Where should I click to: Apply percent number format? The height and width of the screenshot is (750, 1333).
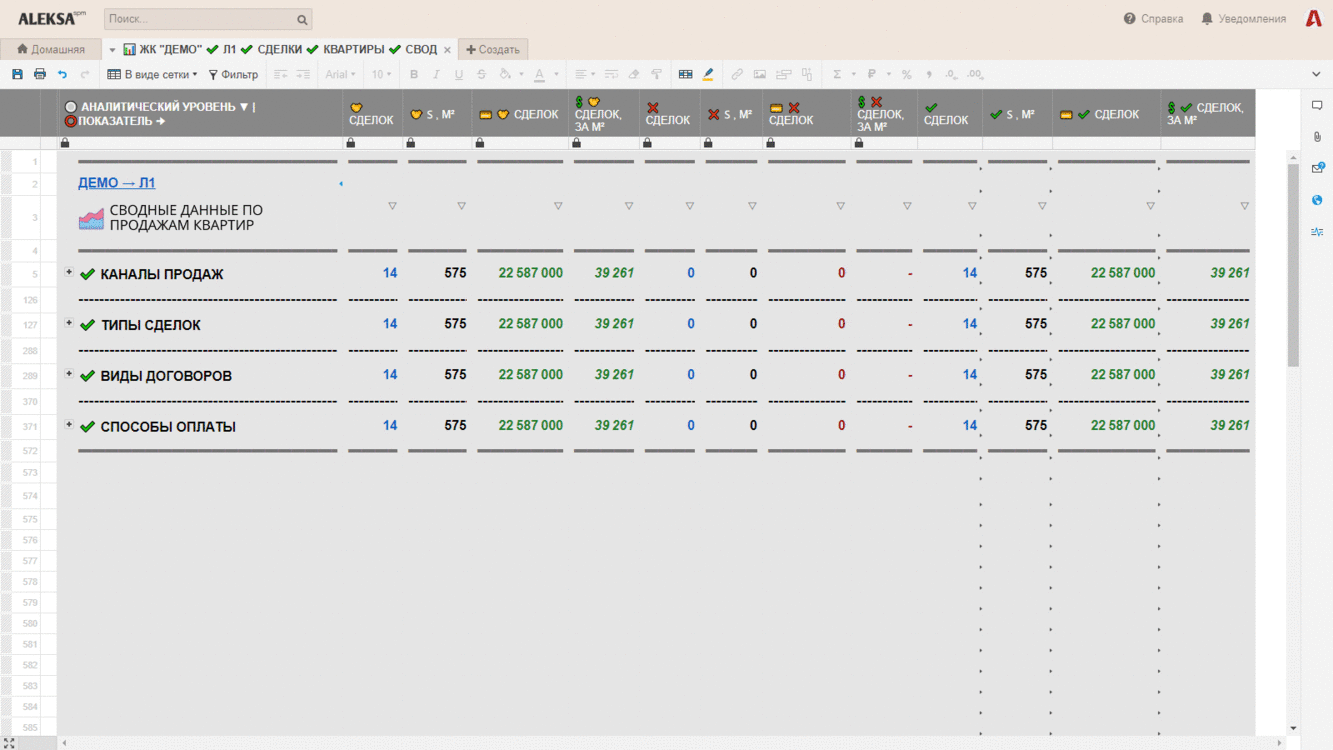(906, 74)
